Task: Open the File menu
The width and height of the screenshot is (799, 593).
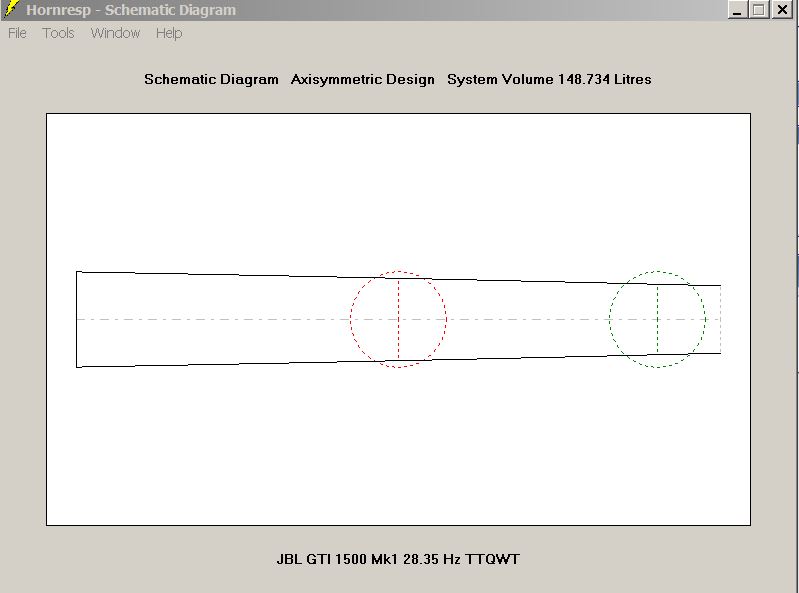Action: click(17, 33)
